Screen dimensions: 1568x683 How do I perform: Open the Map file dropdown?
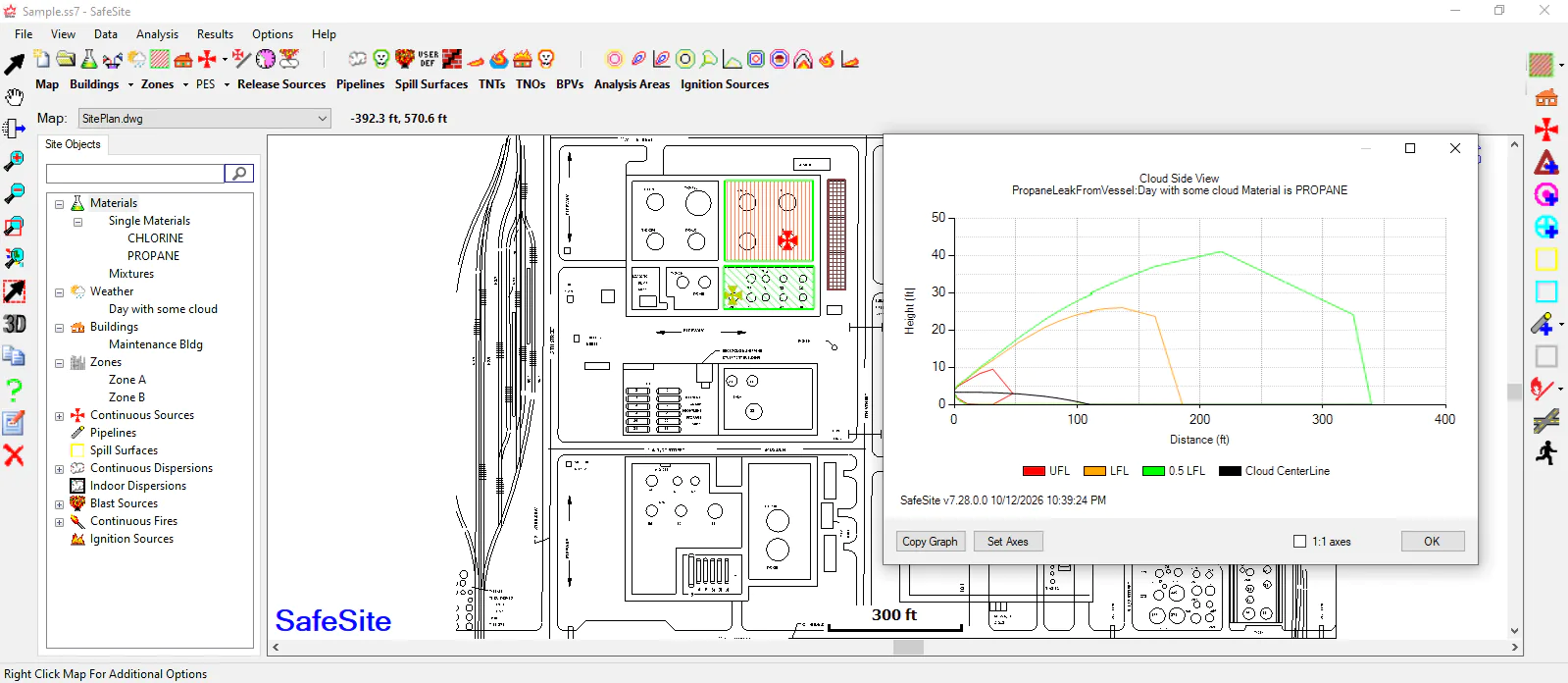pos(323,119)
